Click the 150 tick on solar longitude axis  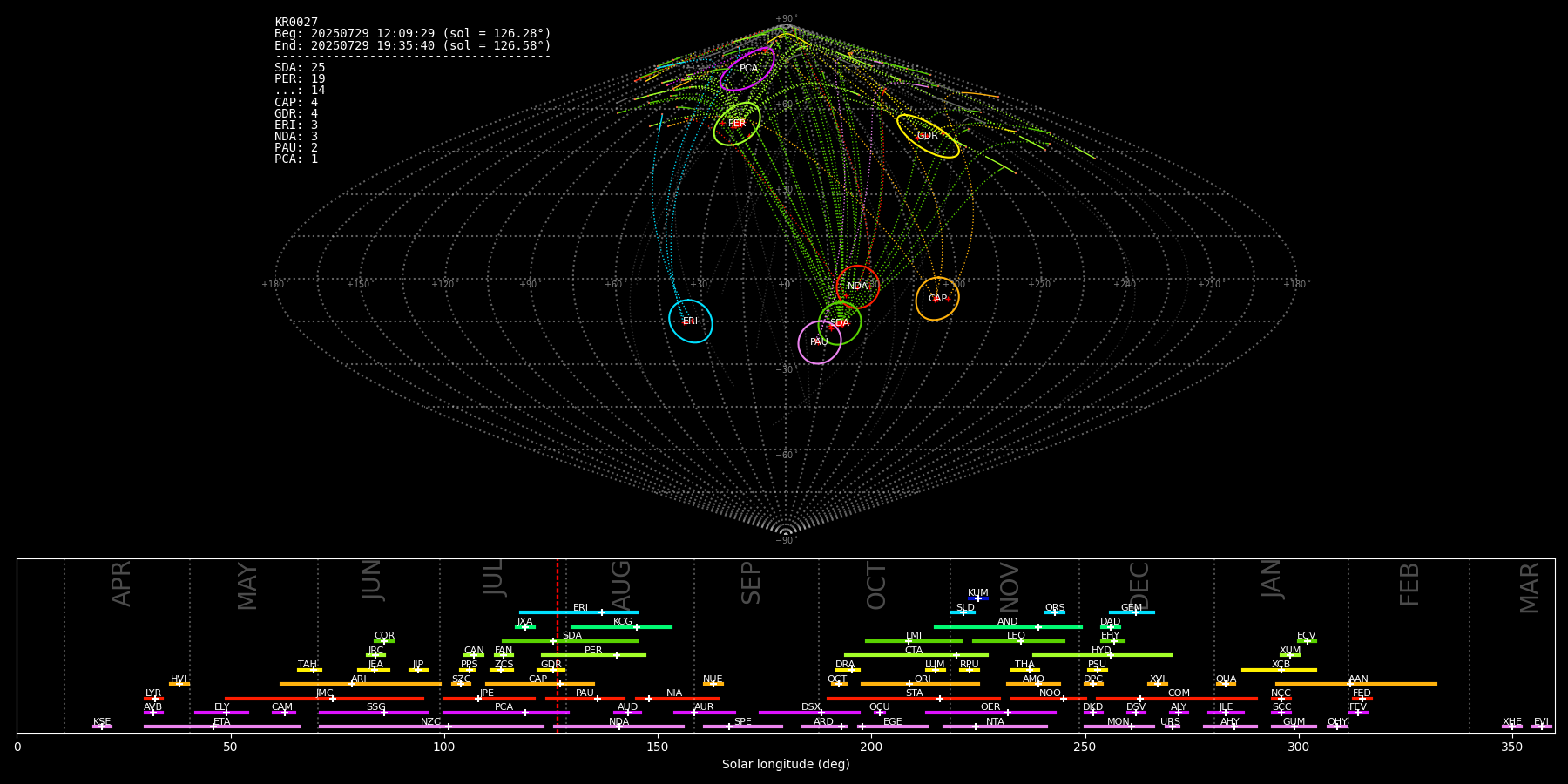(658, 747)
